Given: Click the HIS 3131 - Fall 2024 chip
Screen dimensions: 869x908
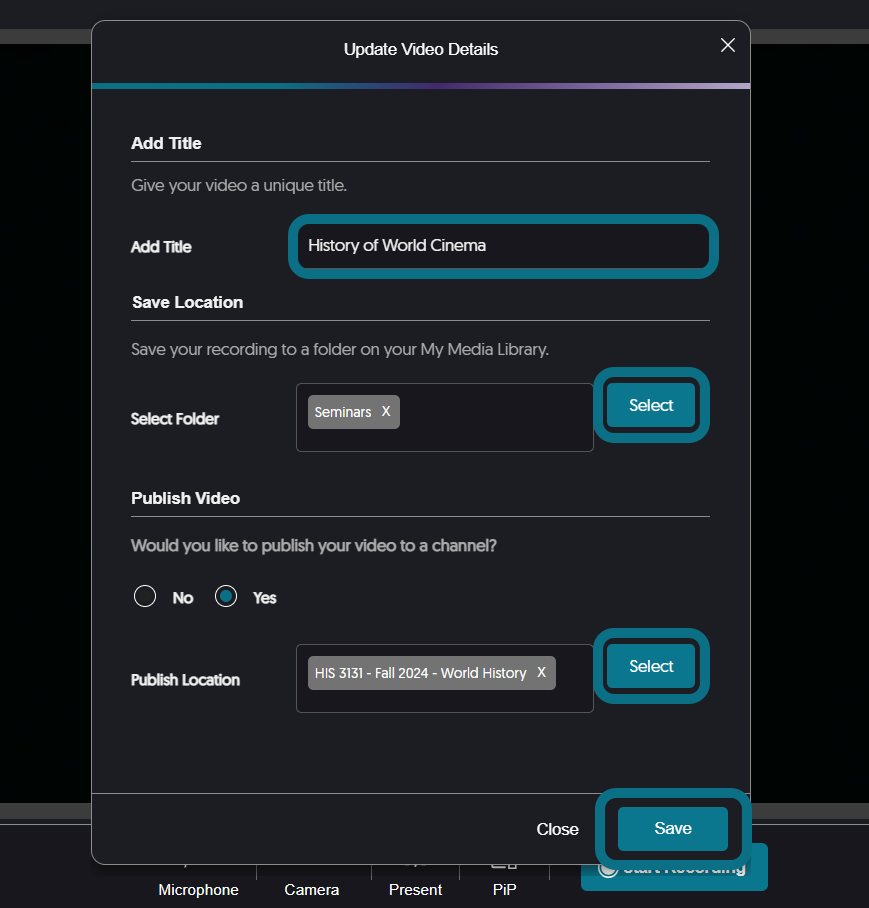Looking at the screenshot, I should (432, 673).
